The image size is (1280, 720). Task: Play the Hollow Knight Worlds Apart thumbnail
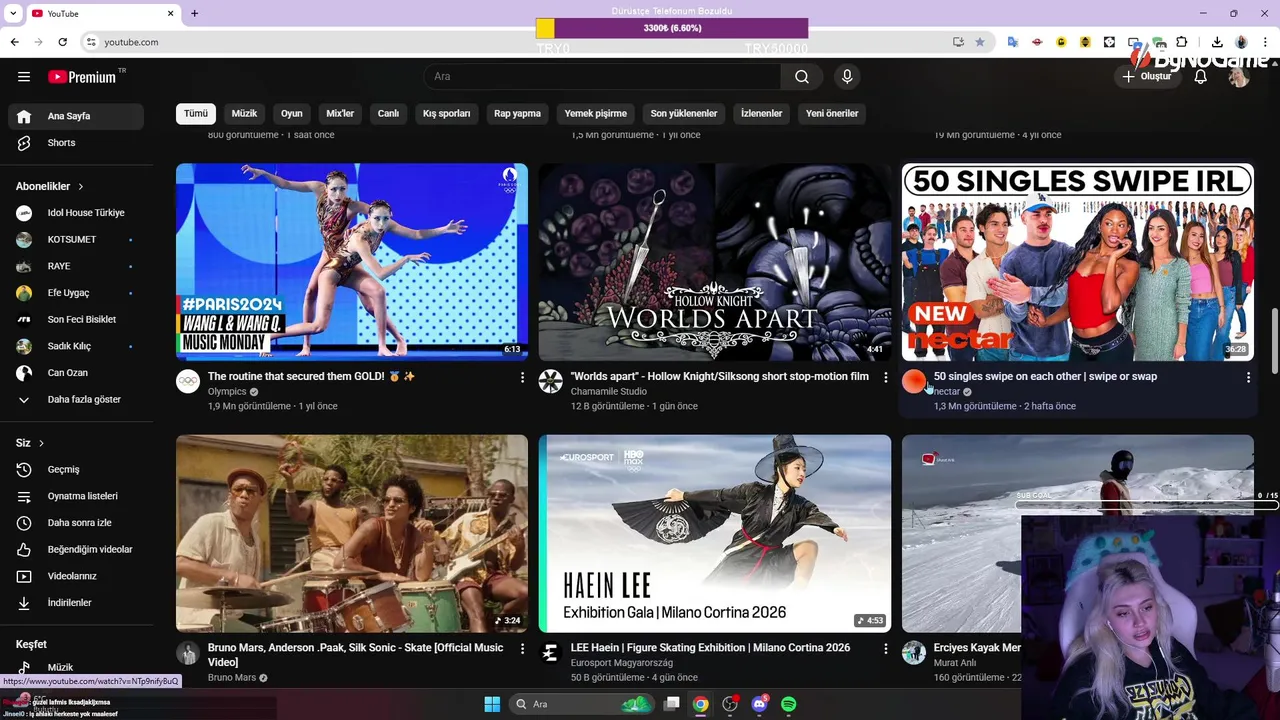[714, 261]
